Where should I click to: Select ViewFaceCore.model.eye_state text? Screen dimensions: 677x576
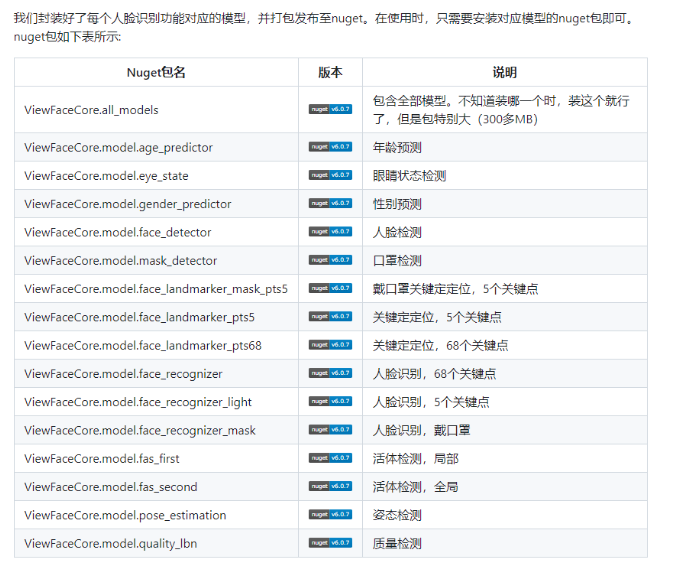[106, 176]
